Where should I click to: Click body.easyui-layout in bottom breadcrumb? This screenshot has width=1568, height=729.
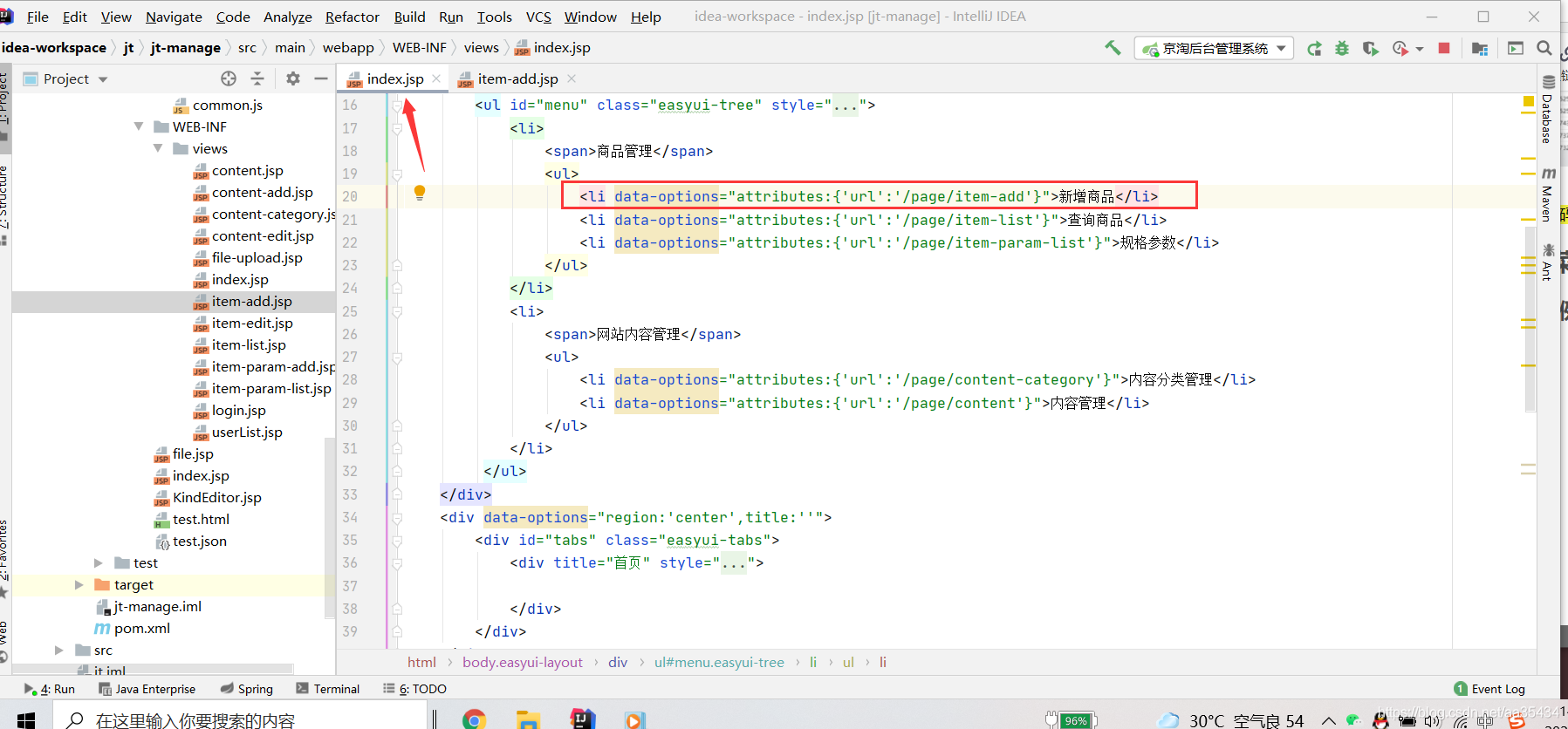[x=522, y=663]
